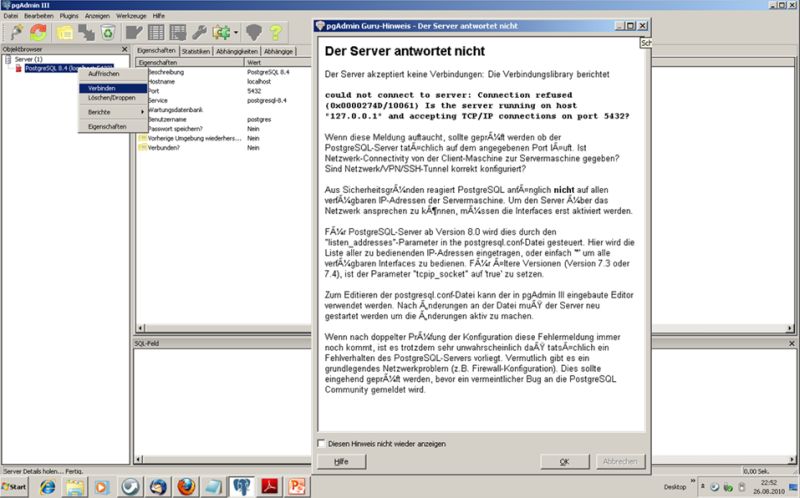Open the Werkzeuge menu
The image size is (800, 498).
click(x=131, y=16)
